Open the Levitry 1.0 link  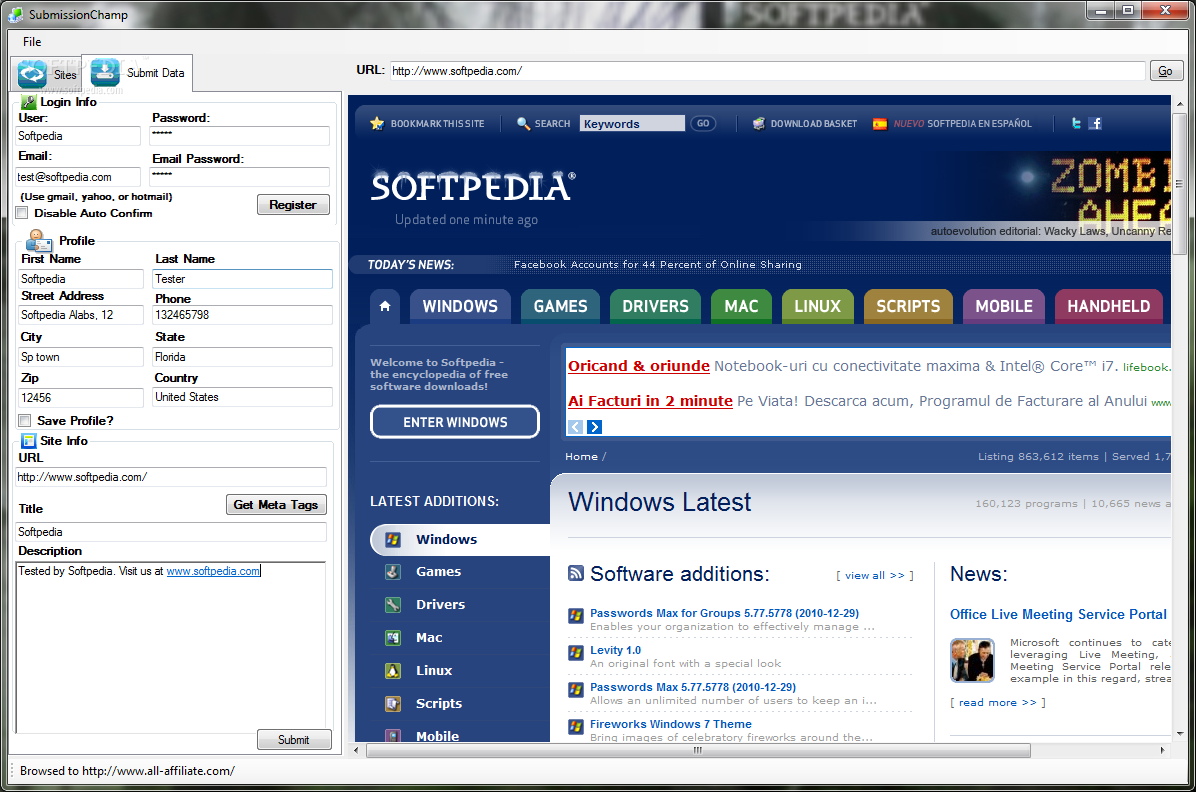[616, 650]
